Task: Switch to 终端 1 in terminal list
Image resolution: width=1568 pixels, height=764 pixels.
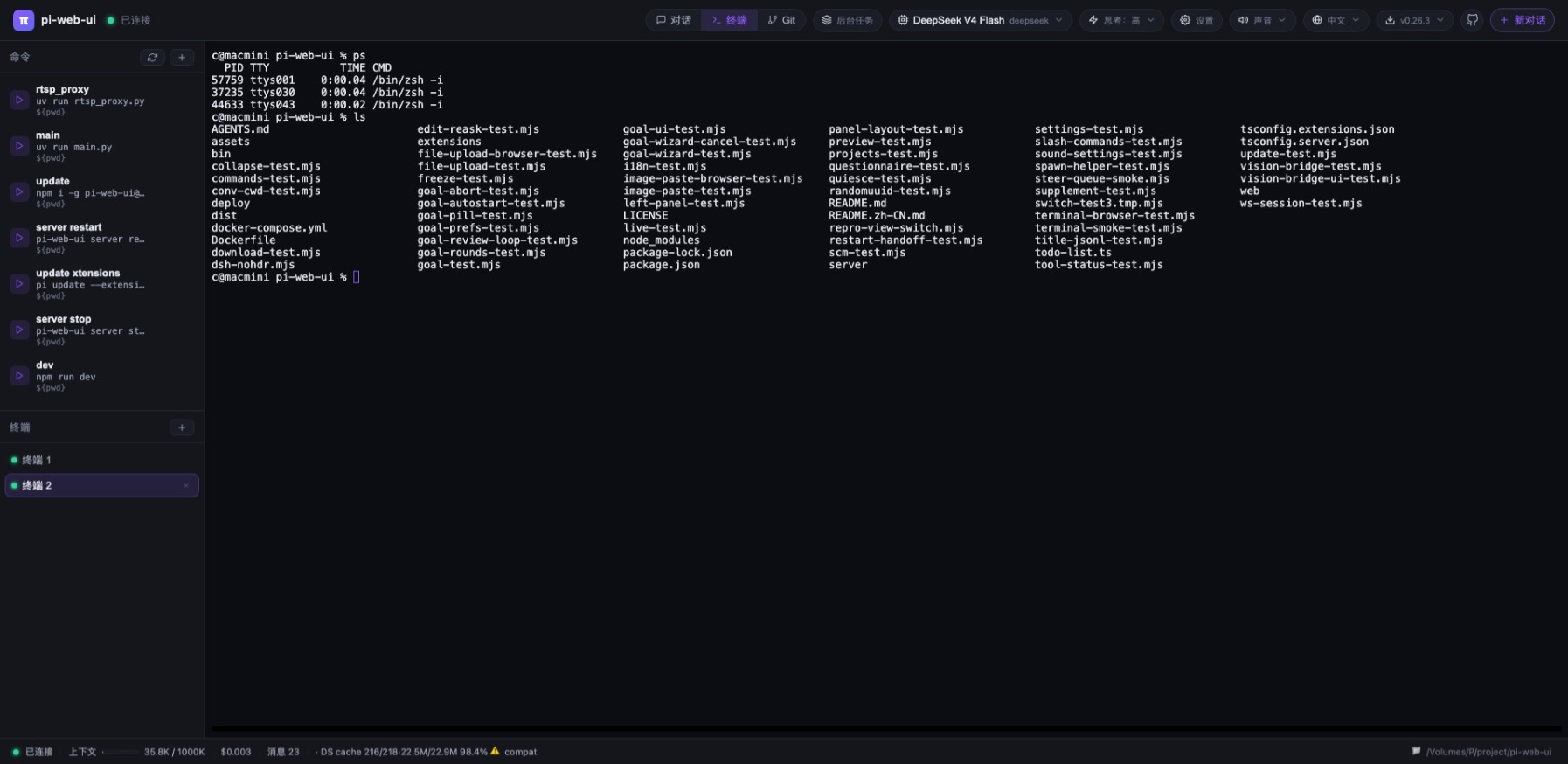Action: (102, 460)
